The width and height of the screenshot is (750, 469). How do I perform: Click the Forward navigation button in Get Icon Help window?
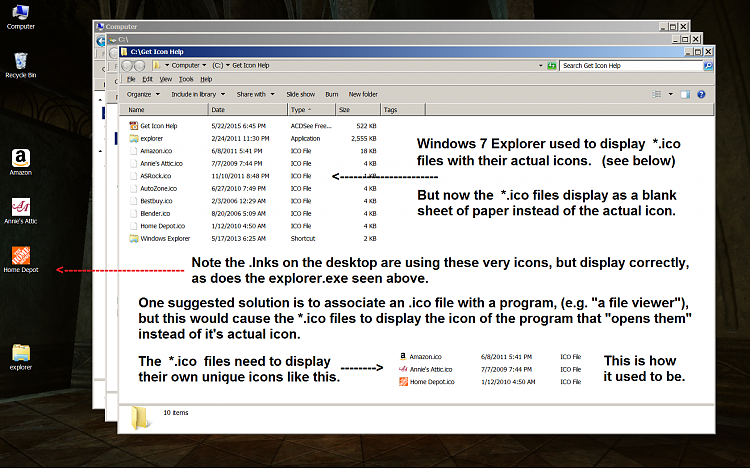pyautogui.click(x=139, y=65)
